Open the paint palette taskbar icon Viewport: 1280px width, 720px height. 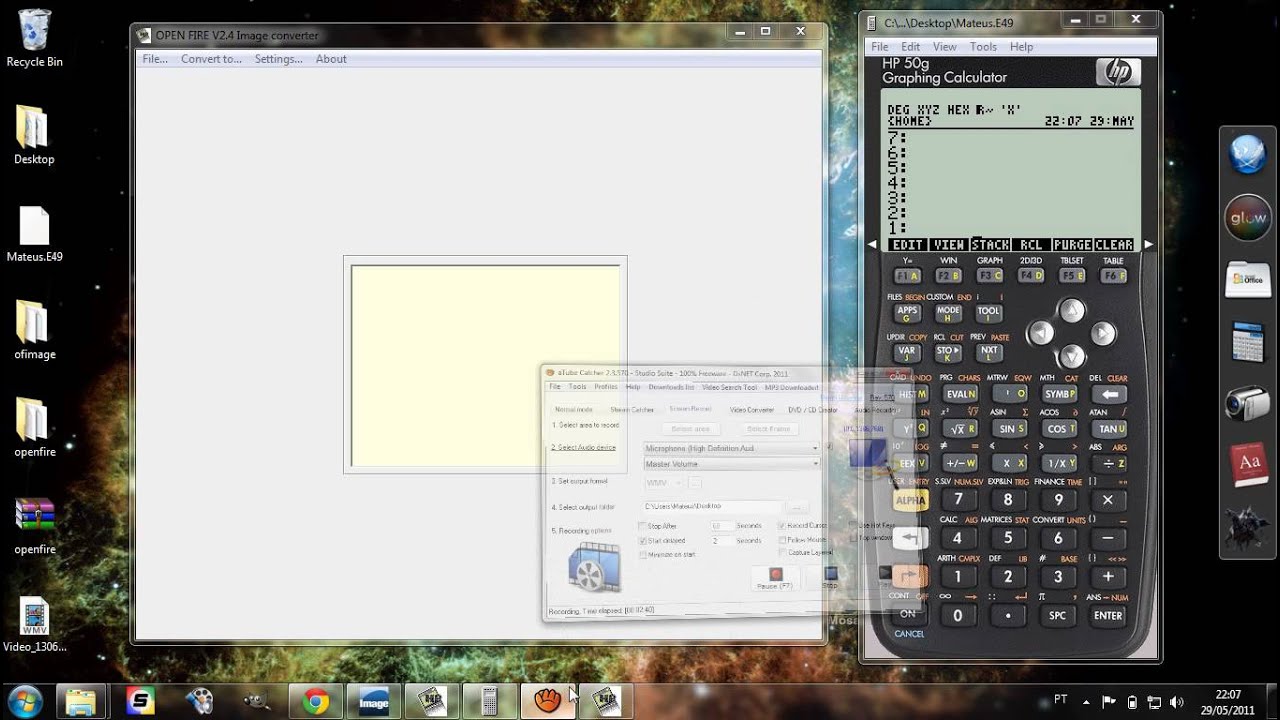pyautogui.click(x=199, y=702)
